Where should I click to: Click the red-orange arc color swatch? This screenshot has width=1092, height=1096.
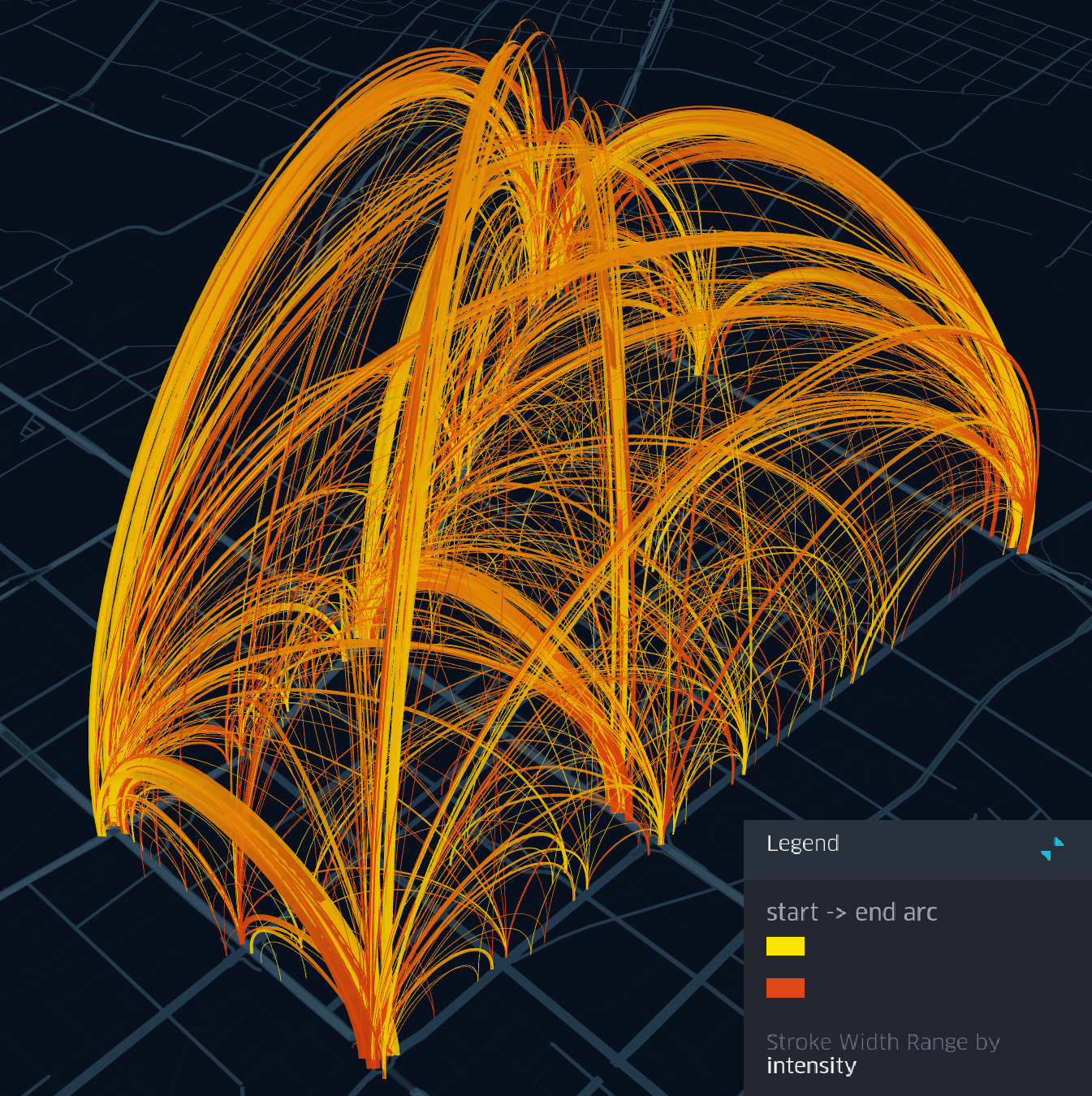point(785,988)
